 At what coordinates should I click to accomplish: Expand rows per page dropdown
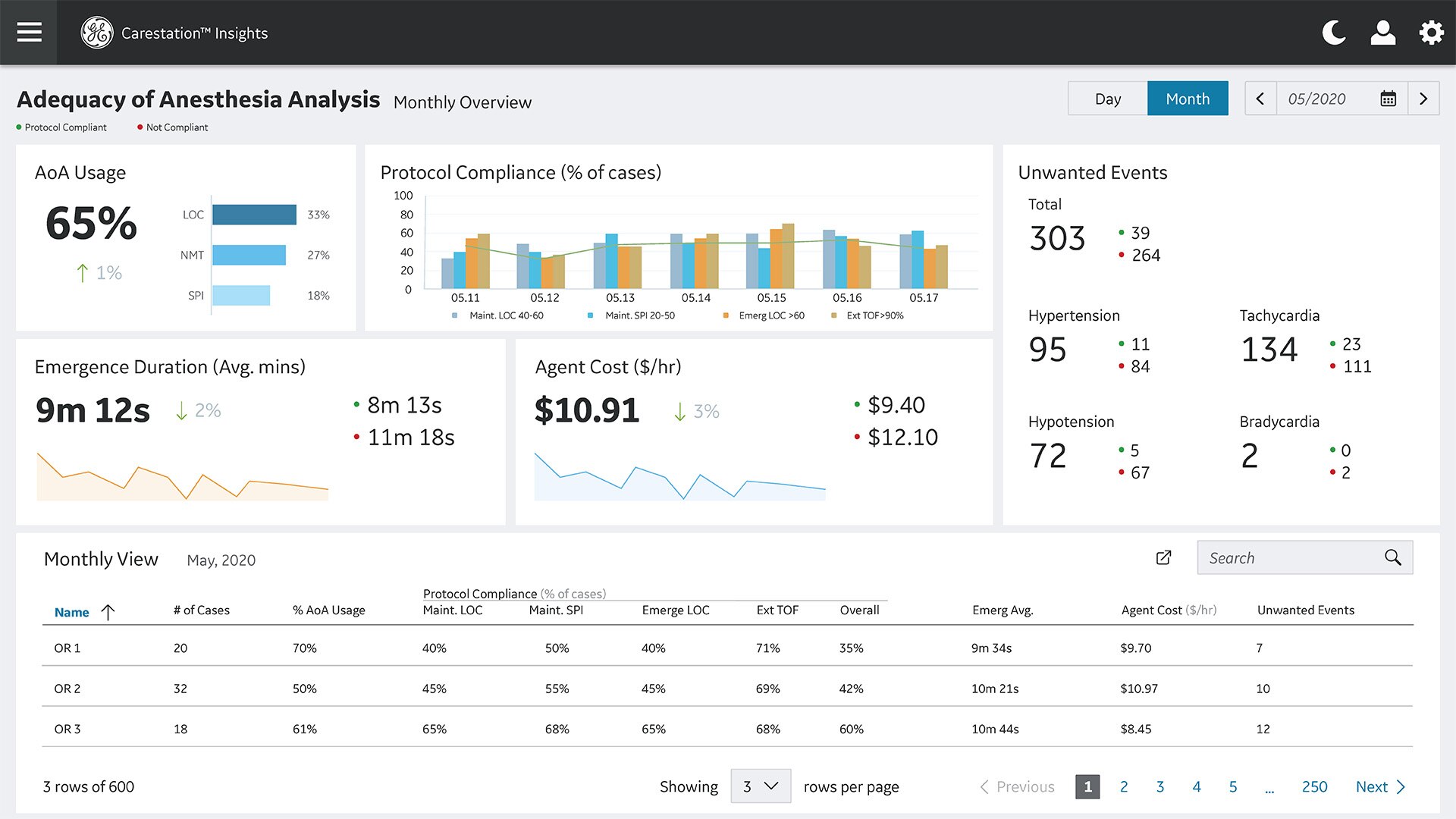[761, 786]
